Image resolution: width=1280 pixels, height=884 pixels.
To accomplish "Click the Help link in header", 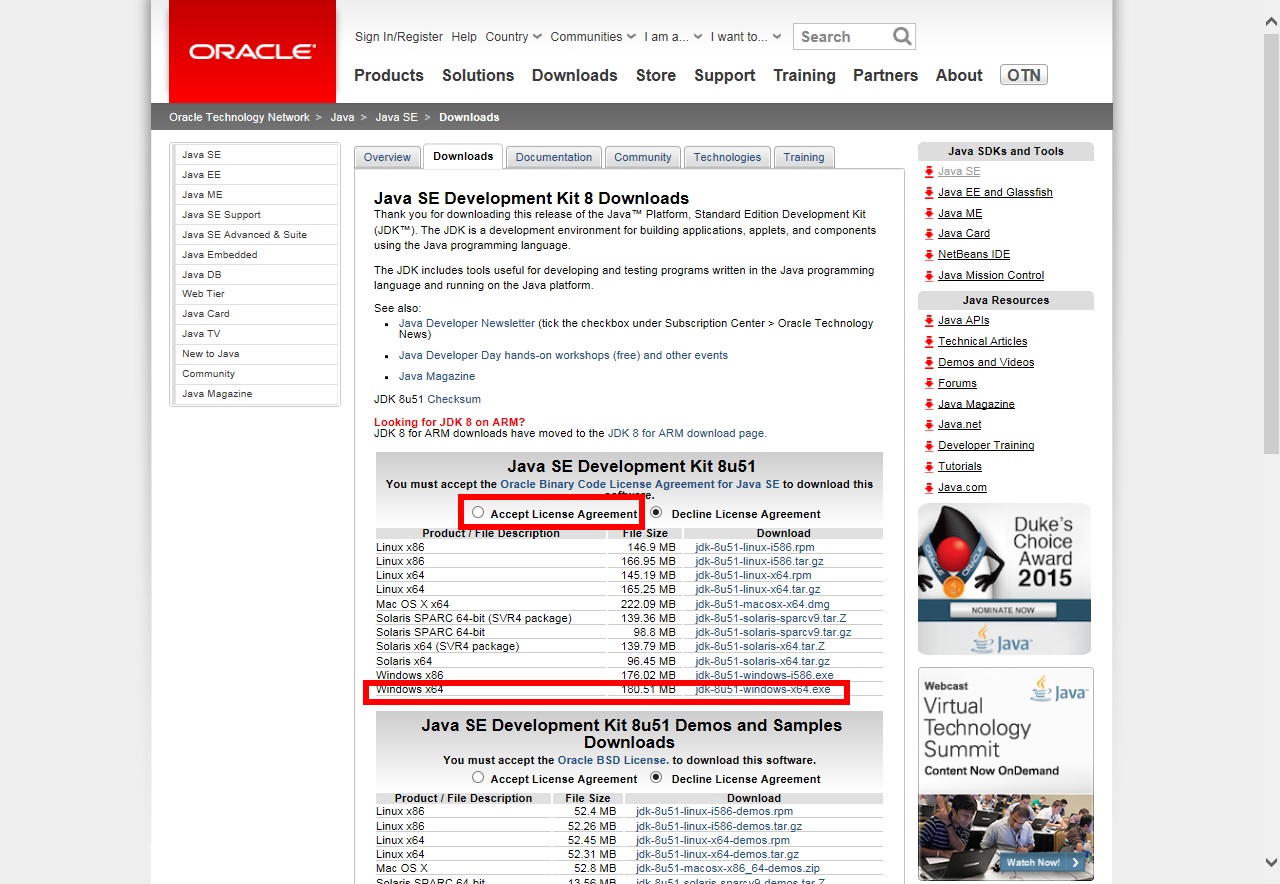I will point(464,37).
